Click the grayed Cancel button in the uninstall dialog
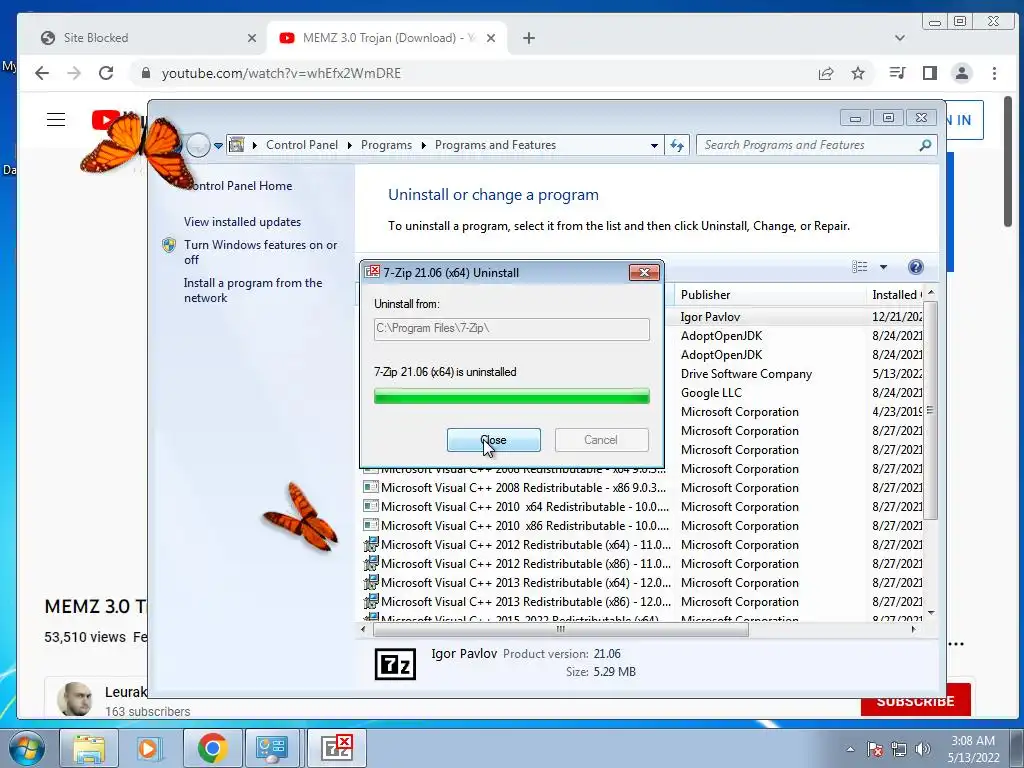This screenshot has height=768, width=1024. pos(601,440)
